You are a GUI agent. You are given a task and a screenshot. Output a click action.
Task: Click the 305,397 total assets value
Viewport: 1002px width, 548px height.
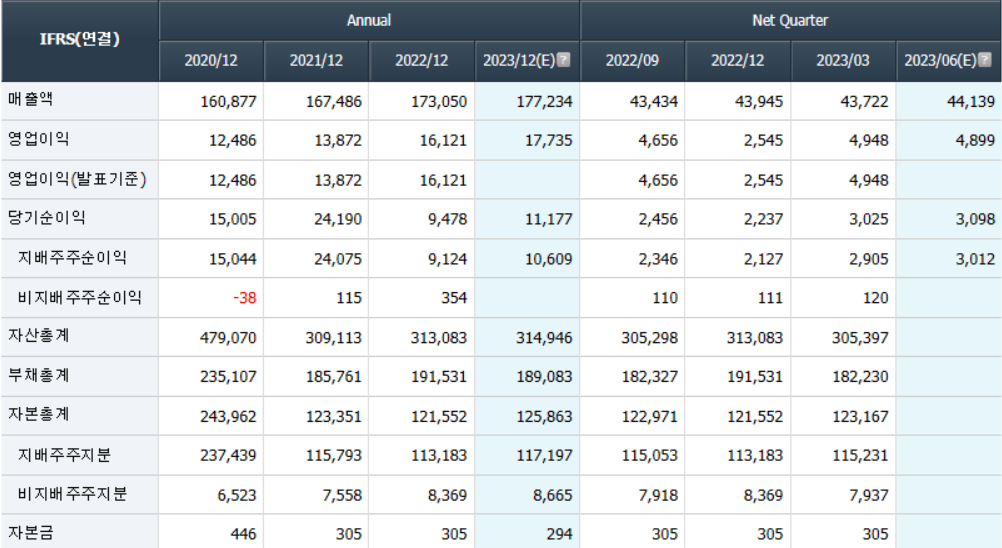click(x=860, y=338)
